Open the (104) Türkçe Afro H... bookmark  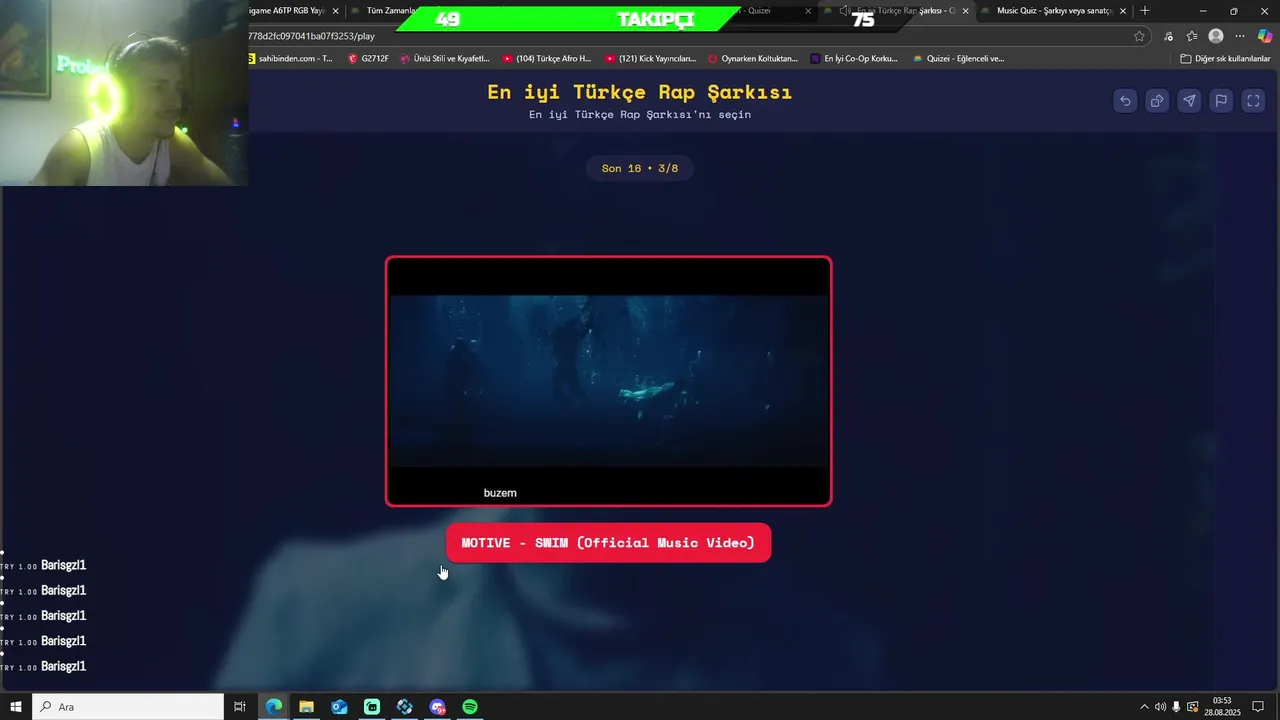547,59
